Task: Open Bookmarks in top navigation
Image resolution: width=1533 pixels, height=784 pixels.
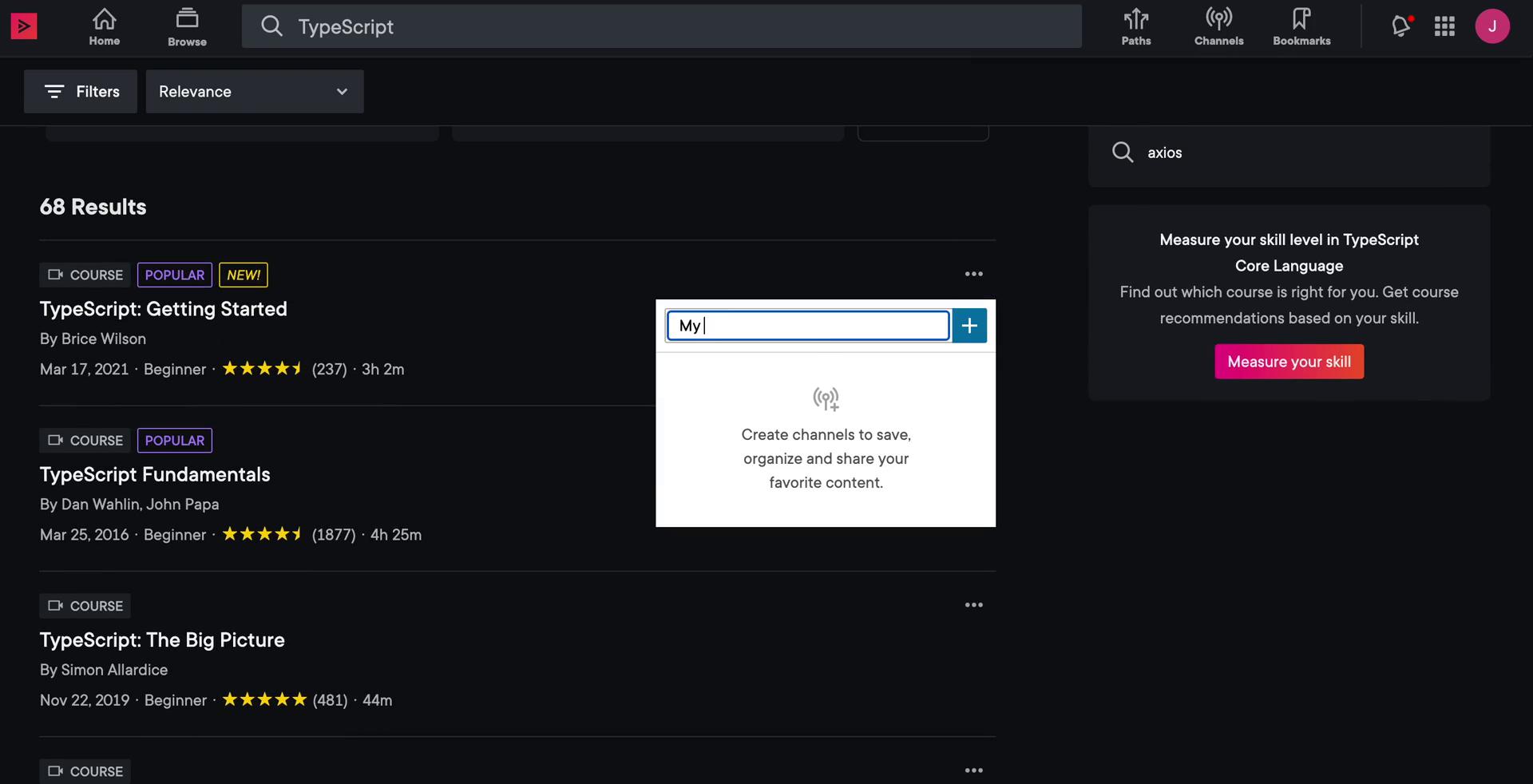Action: coord(1301,27)
